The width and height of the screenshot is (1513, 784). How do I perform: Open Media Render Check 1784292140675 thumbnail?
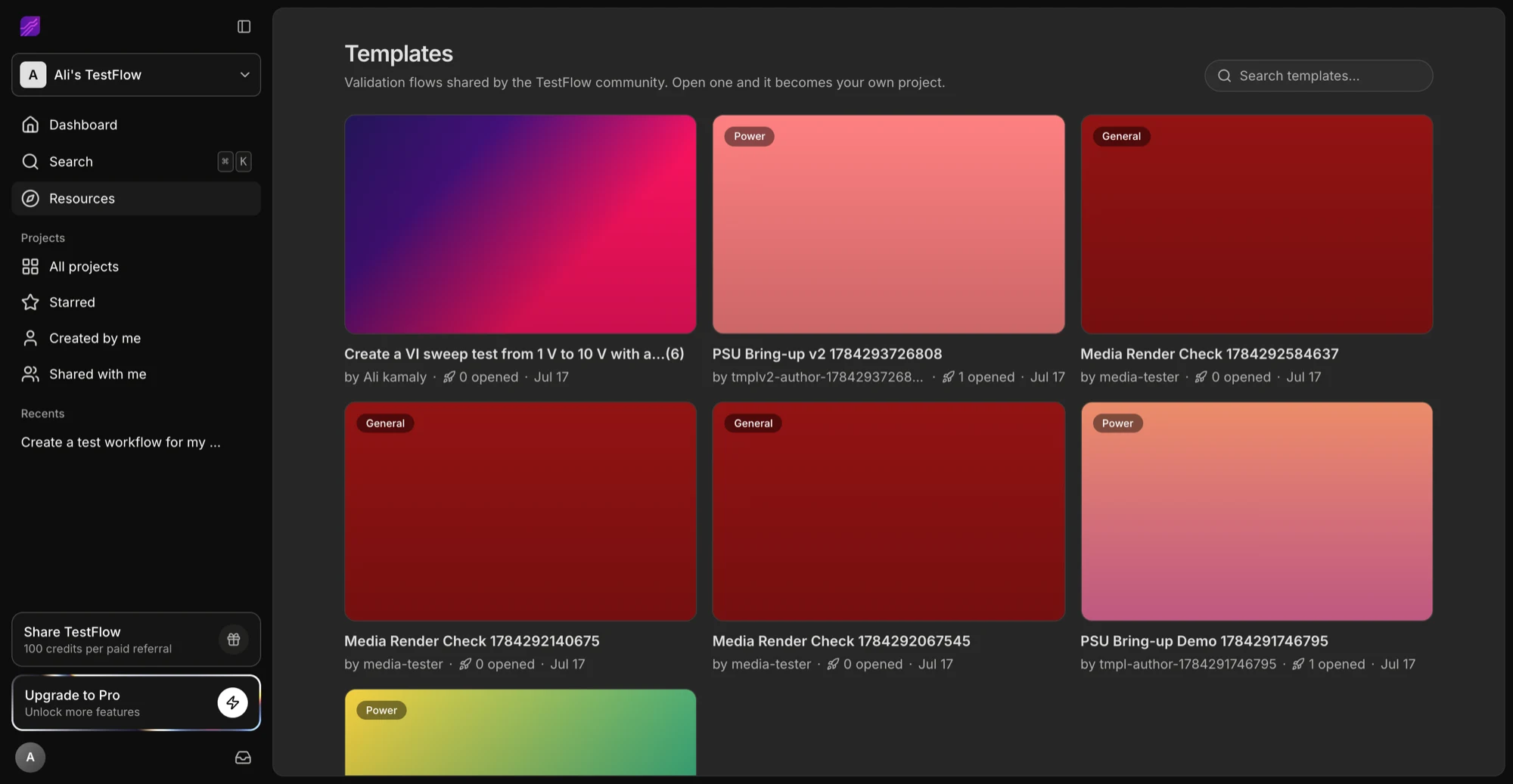click(x=520, y=512)
